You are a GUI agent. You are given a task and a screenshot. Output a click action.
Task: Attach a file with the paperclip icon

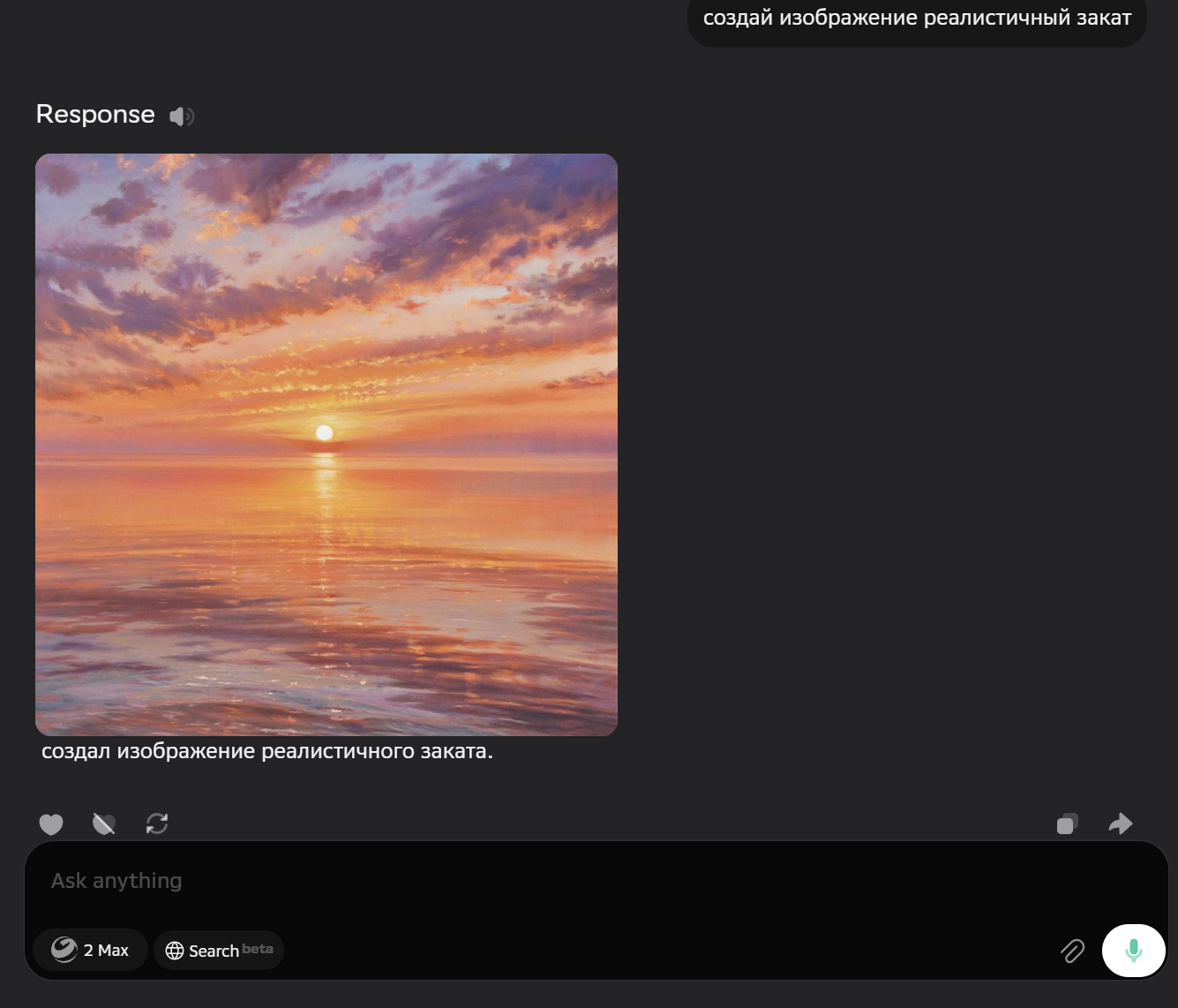point(1072,951)
